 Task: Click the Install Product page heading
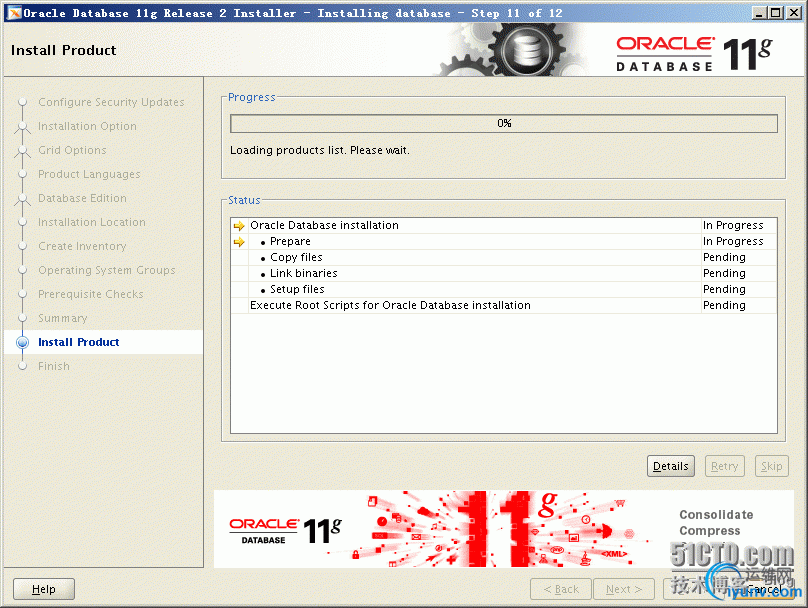pyautogui.click(x=63, y=50)
